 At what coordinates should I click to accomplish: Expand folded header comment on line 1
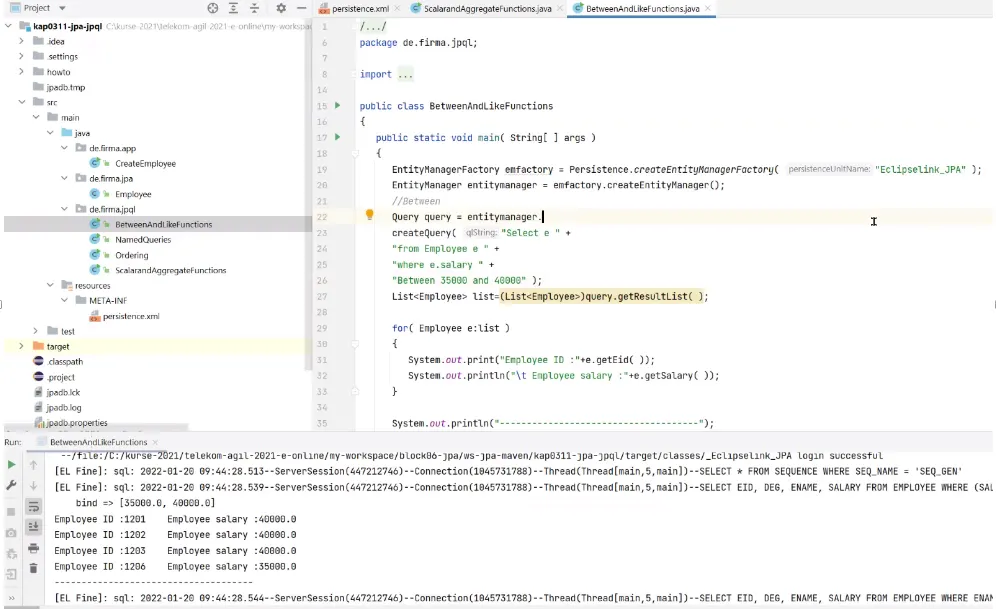tap(373, 27)
